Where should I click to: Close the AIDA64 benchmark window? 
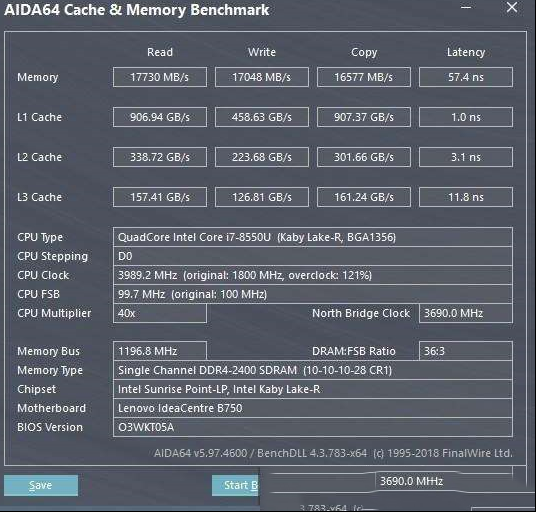point(512,7)
